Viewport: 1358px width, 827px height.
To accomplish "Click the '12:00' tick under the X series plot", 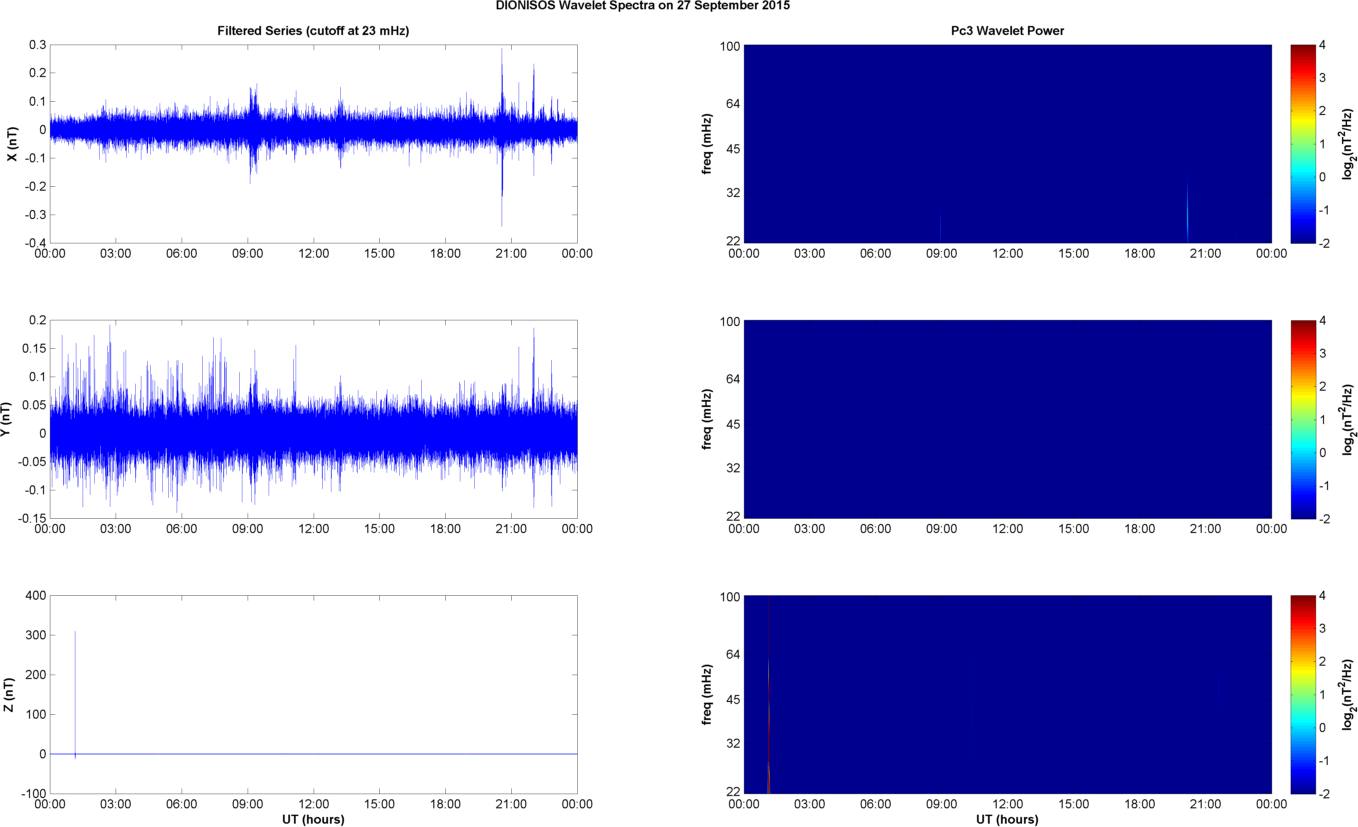I will coord(313,253).
